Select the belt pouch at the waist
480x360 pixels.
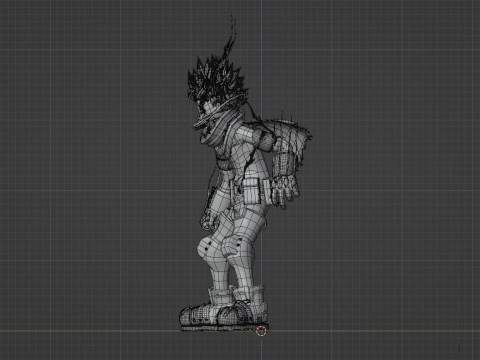tap(251, 191)
